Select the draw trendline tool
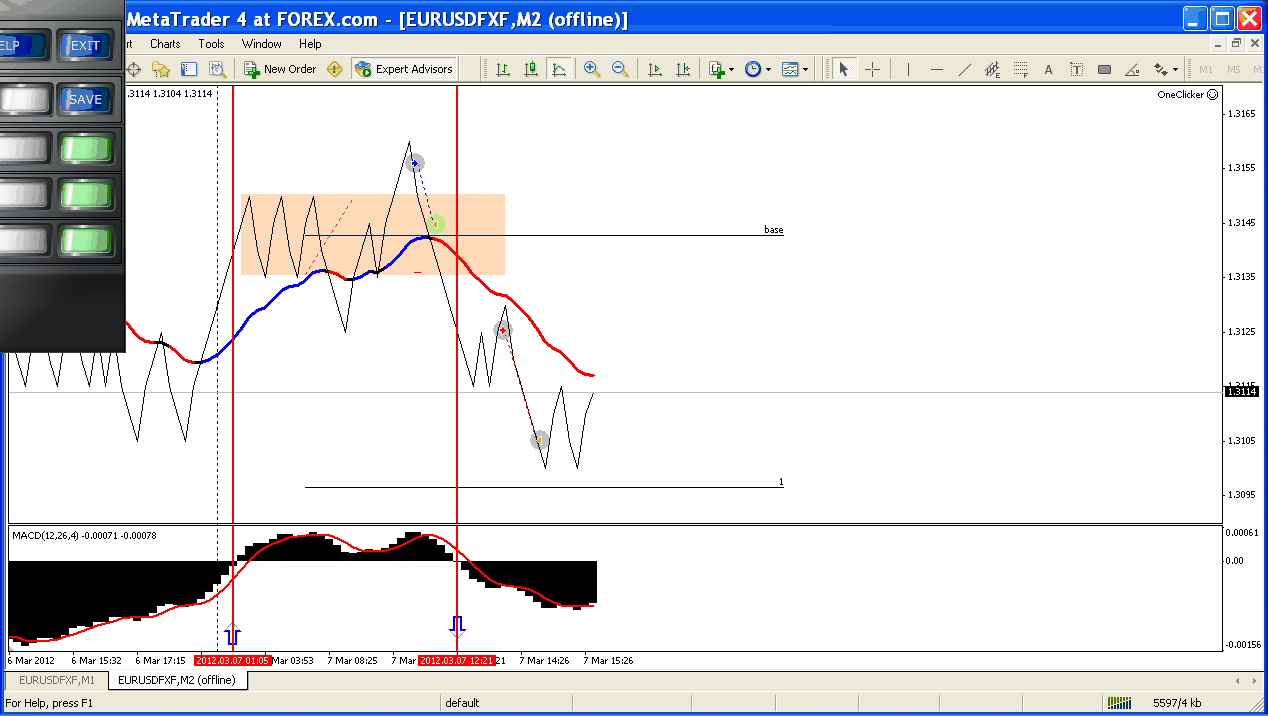The image size is (1268, 716). [x=964, y=69]
